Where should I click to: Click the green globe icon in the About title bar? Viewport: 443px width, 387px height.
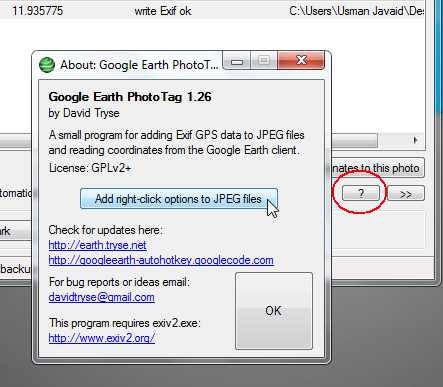click(47, 65)
